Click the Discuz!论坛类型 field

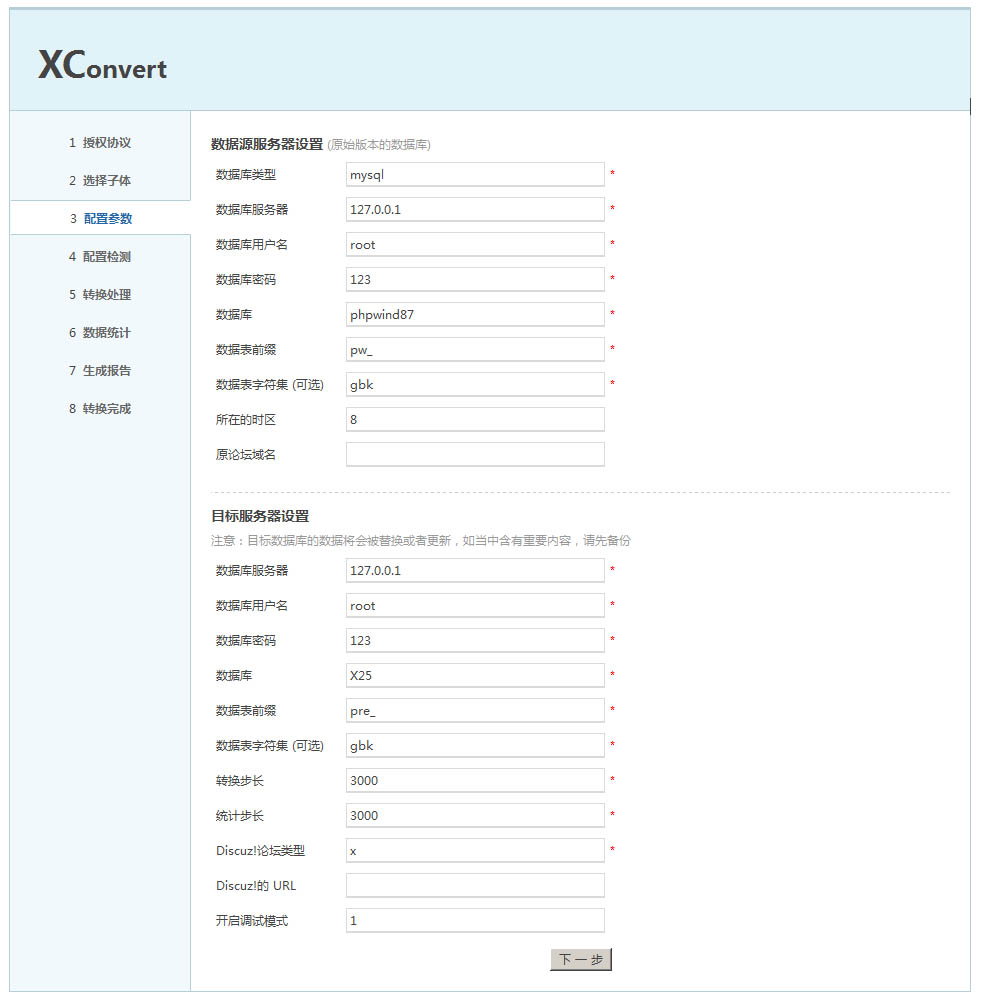(475, 851)
